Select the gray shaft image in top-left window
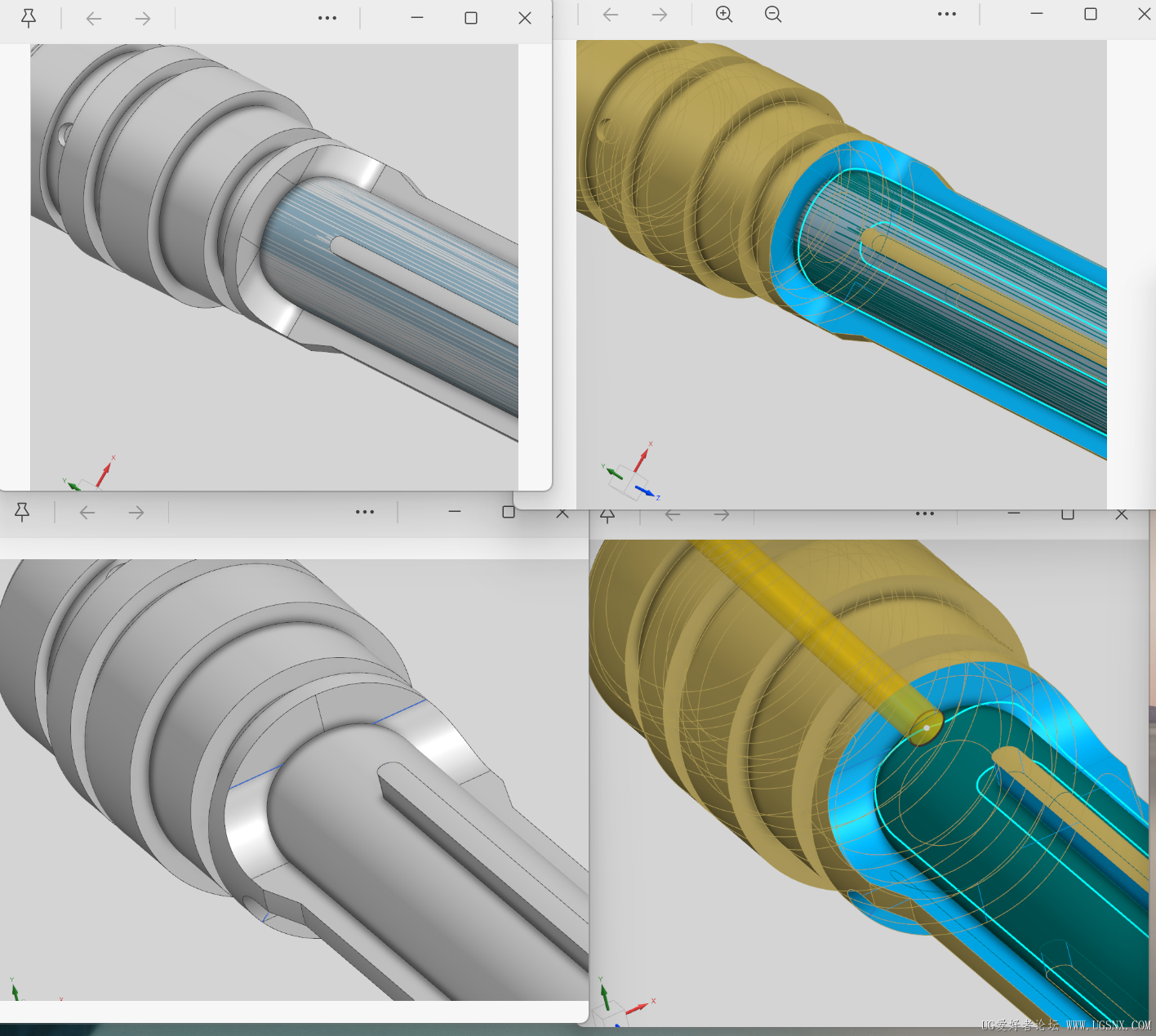1156x1036 pixels. [x=274, y=267]
